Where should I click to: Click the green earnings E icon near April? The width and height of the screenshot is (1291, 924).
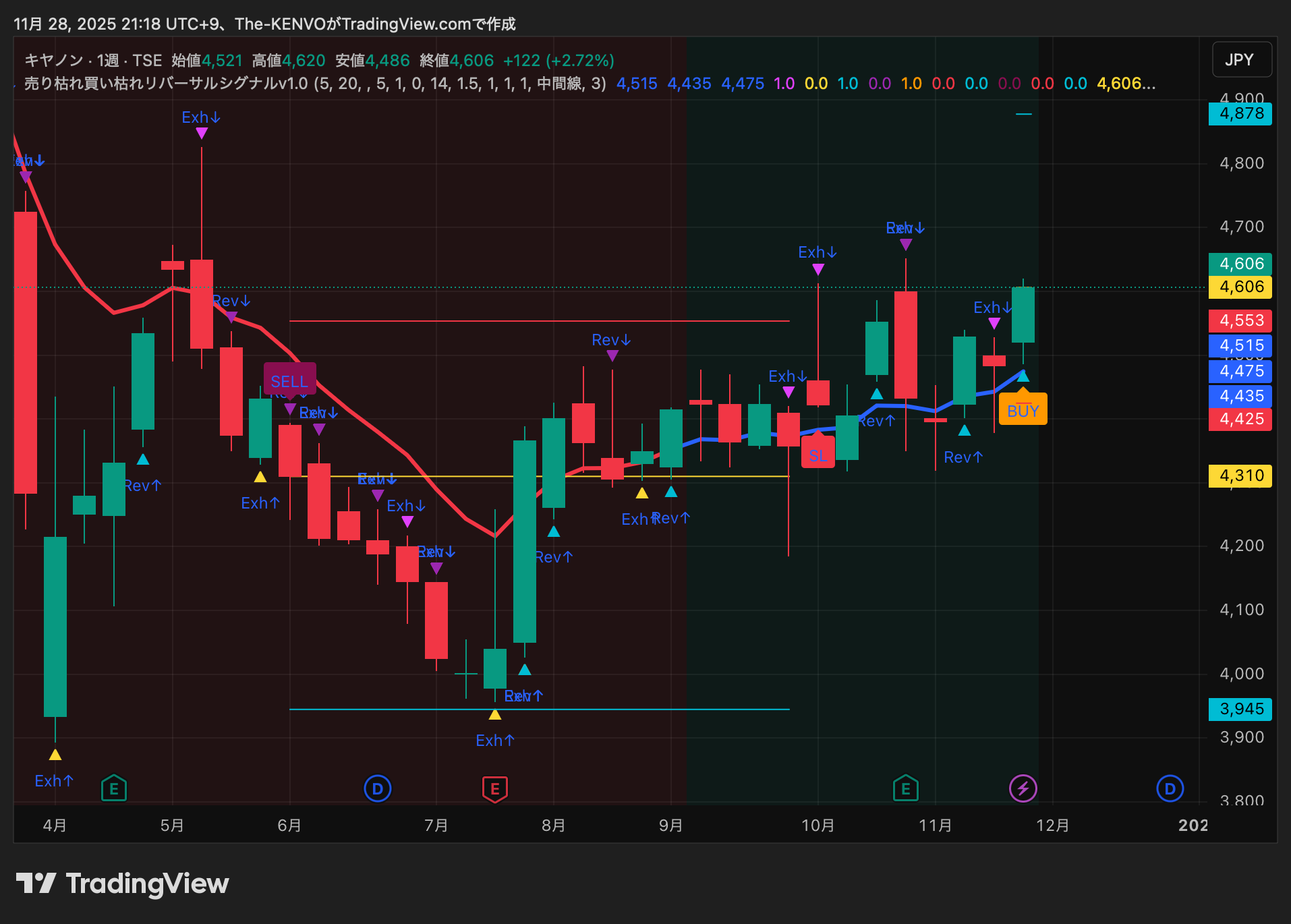tap(113, 788)
